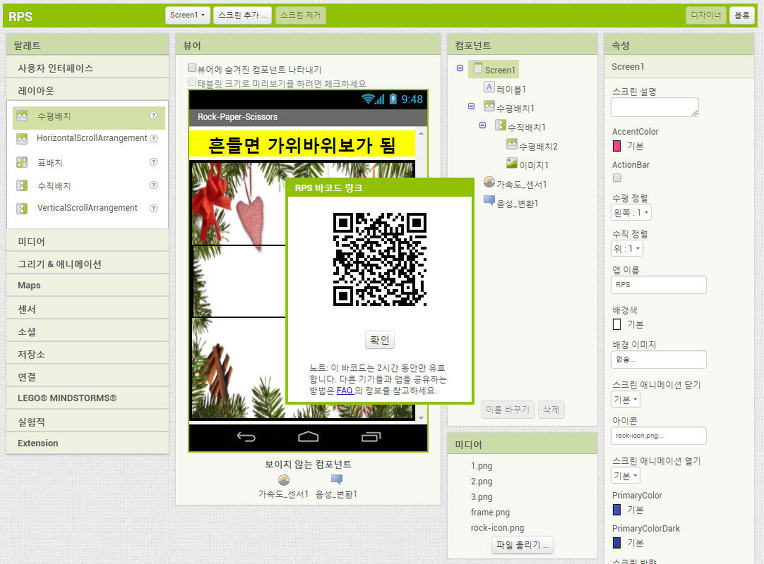
Task: Toggle show hidden components in viewer
Action: (192, 68)
